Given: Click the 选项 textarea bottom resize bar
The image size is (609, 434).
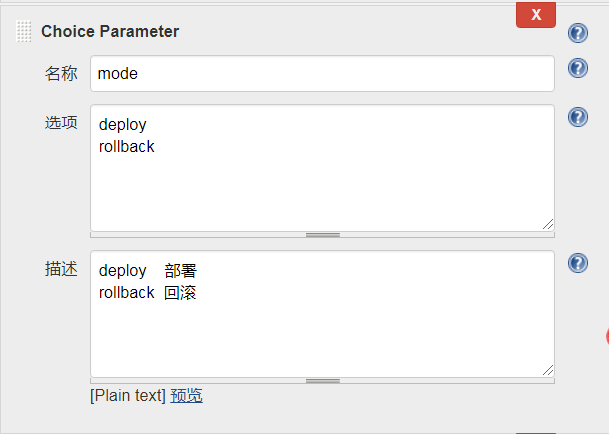Looking at the screenshot, I should (322, 235).
